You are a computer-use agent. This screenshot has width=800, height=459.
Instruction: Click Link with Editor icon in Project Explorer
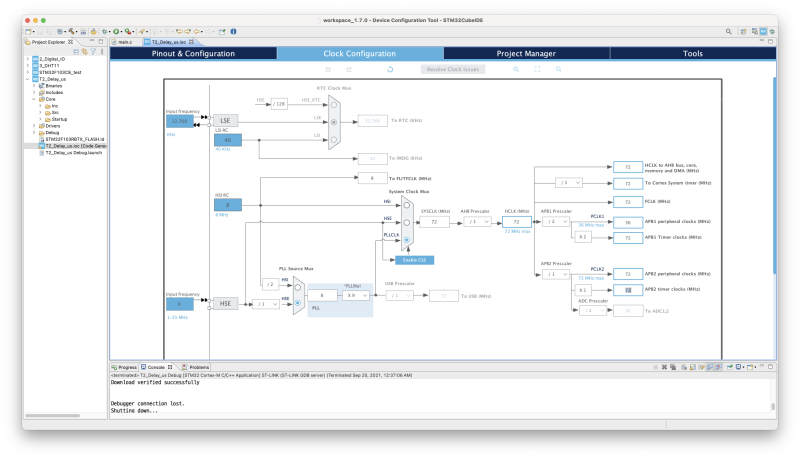[x=85, y=52]
